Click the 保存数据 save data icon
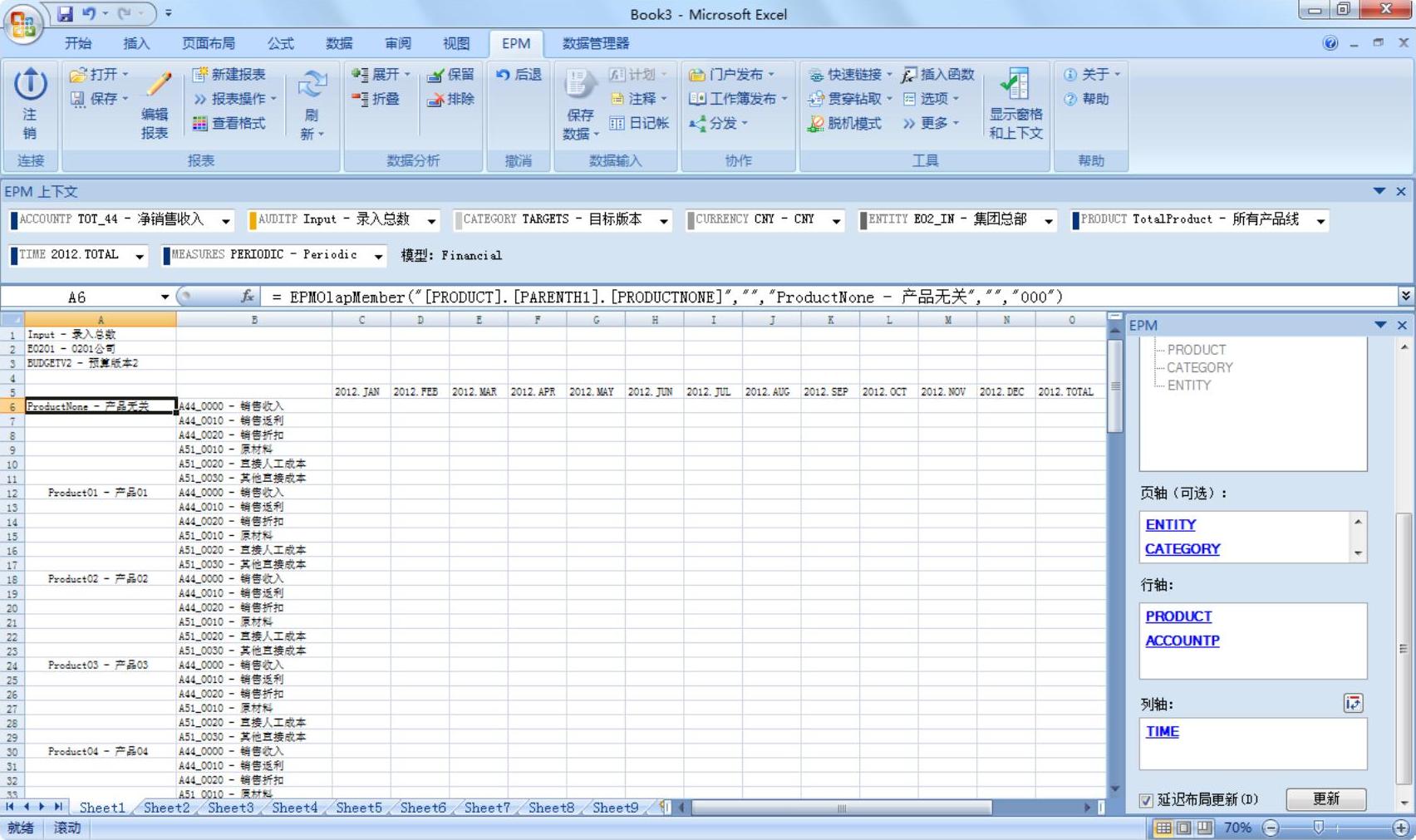The height and width of the screenshot is (840, 1416). click(579, 84)
